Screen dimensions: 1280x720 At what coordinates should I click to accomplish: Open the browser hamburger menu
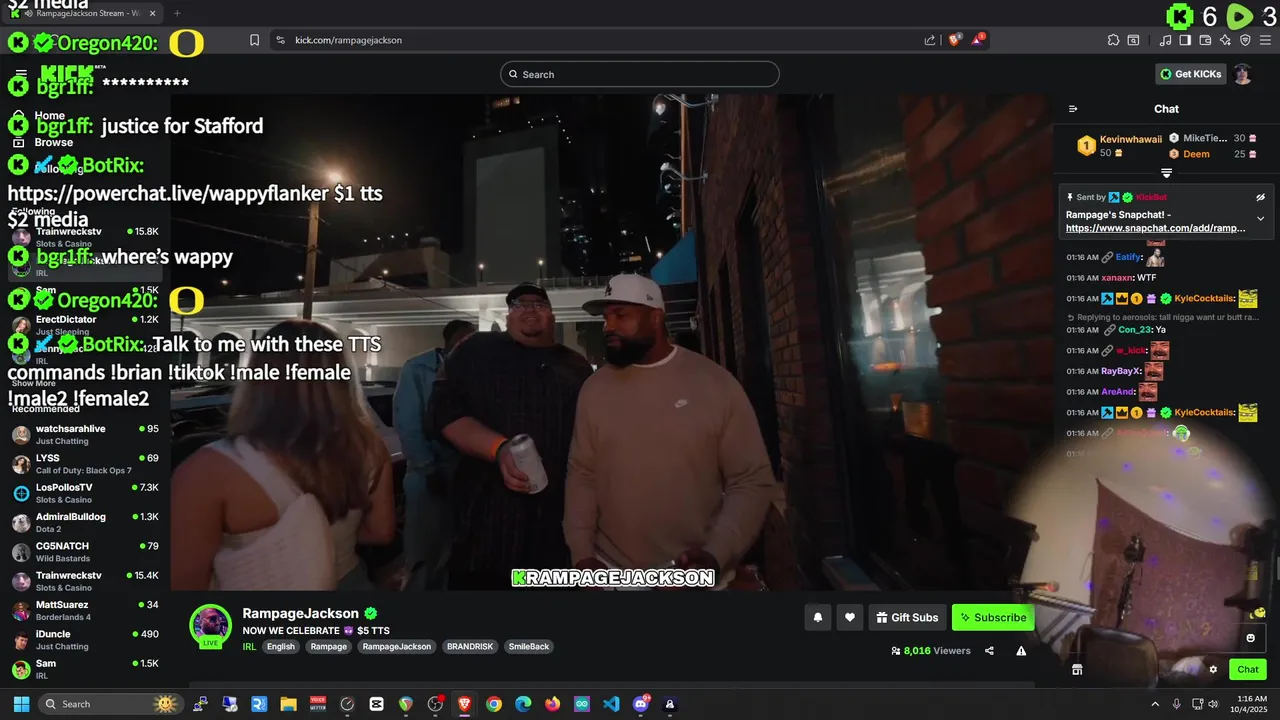1265,40
